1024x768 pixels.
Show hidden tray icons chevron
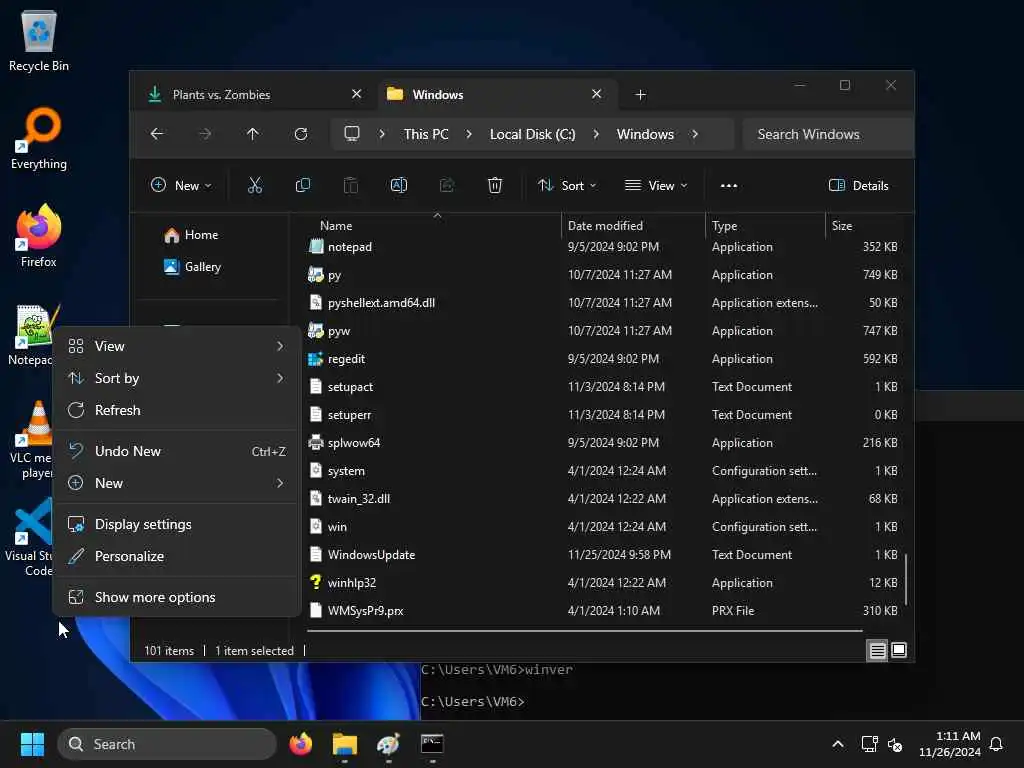pyautogui.click(x=838, y=744)
